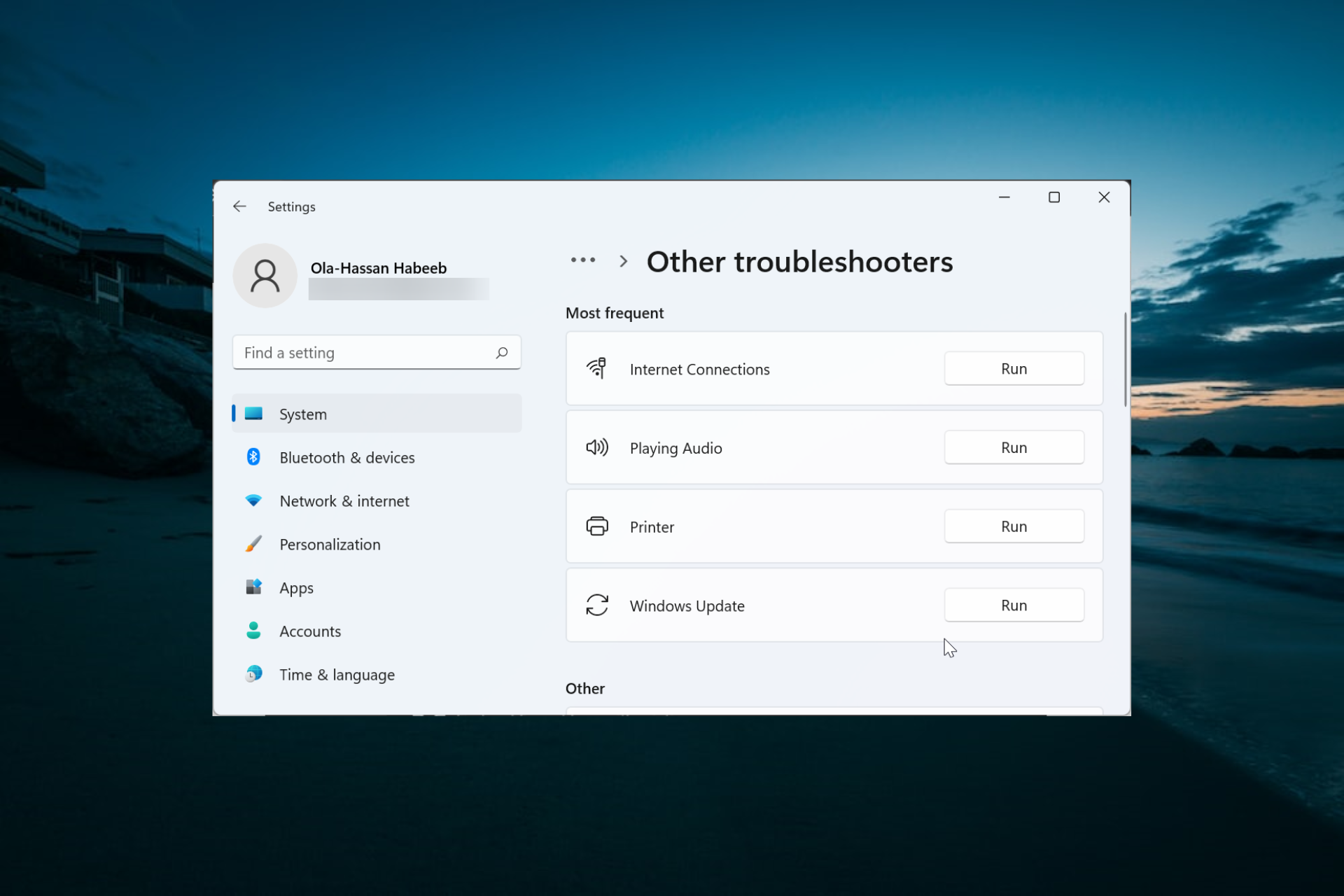This screenshot has width=1344, height=896.
Task: Run the Internet Connections troubleshooter
Action: (1014, 368)
